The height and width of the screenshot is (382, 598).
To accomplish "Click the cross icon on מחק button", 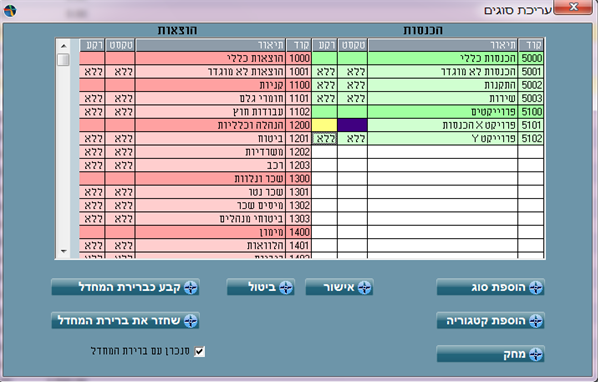I will [535, 355].
